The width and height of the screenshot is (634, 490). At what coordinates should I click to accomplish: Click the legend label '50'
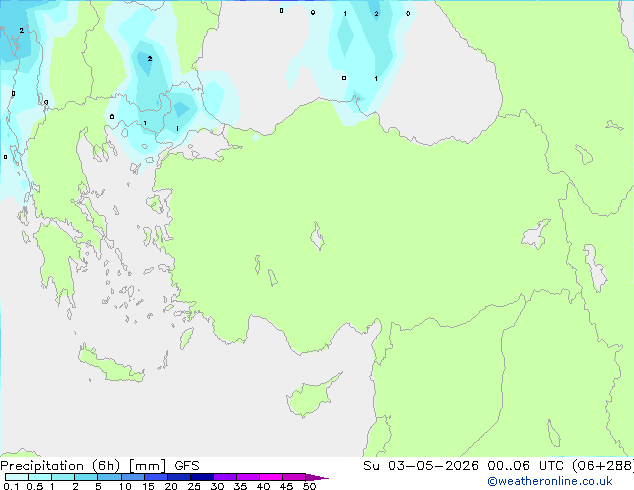coord(309,486)
